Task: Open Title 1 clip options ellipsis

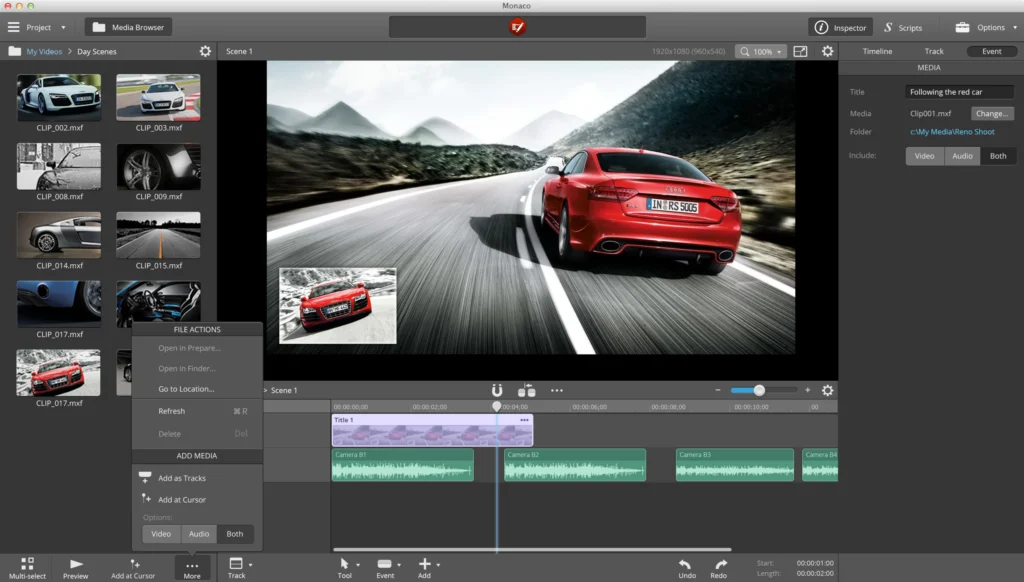Action: 524,420
